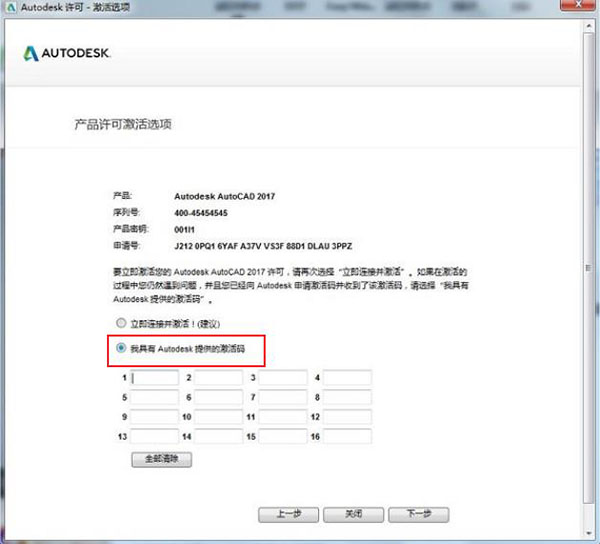Click the Close (关闭) button at bottom

(x=354, y=515)
